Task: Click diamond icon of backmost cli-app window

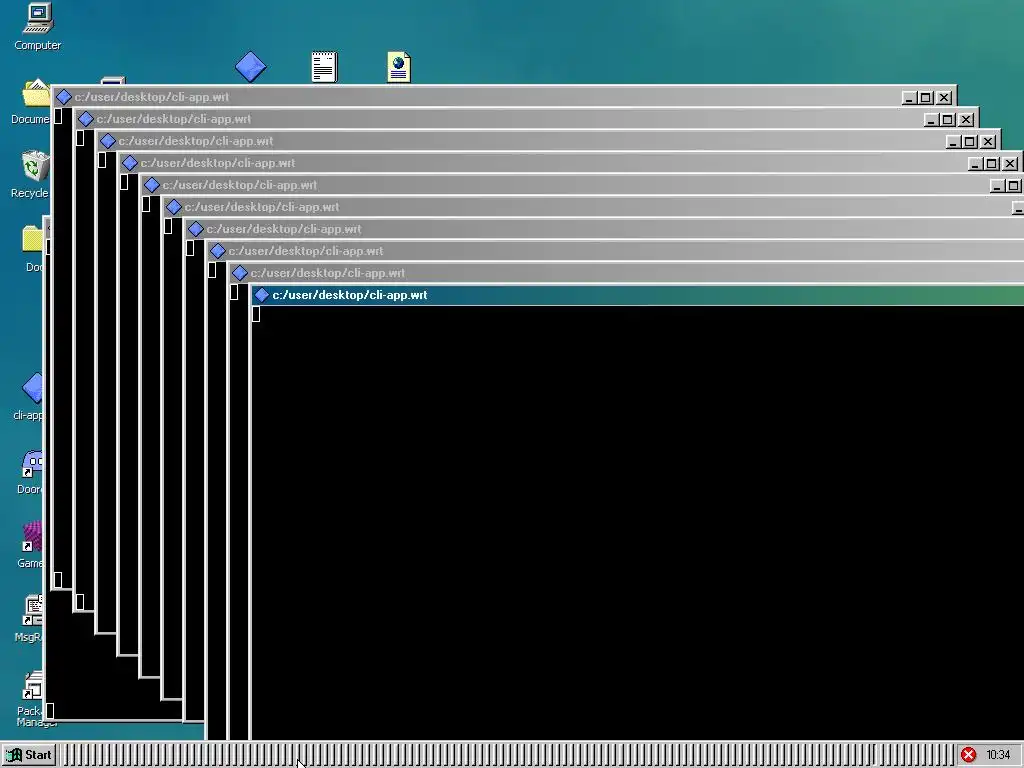Action: (x=63, y=97)
